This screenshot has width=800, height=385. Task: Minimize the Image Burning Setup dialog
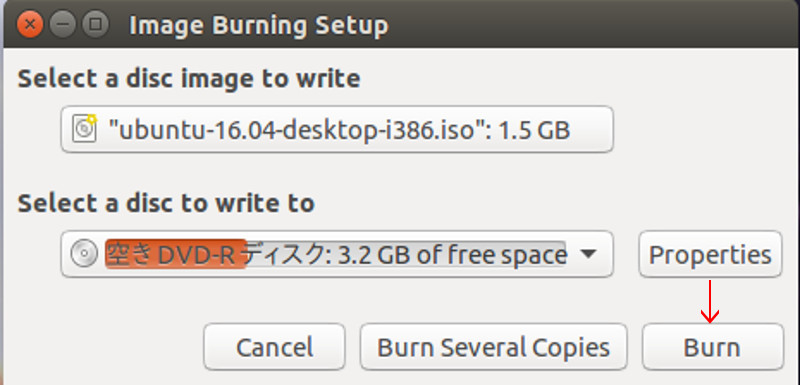62,24
